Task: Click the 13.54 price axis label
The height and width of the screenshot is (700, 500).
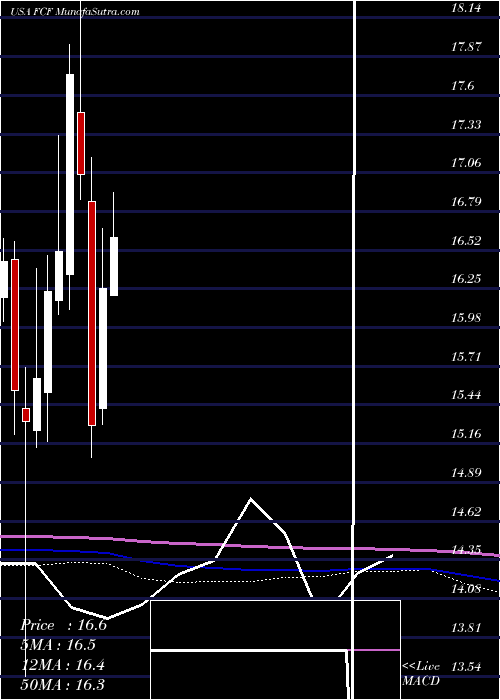Action: coord(466,667)
